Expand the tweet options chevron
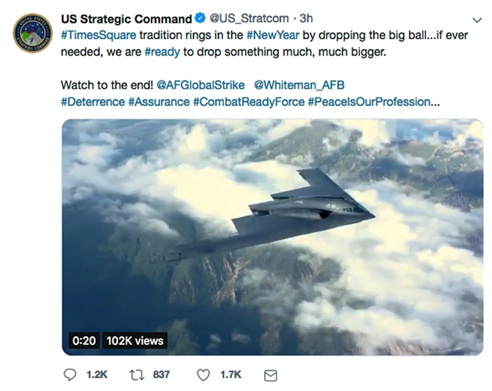Image resolution: width=492 pixels, height=391 pixels. coord(477,20)
